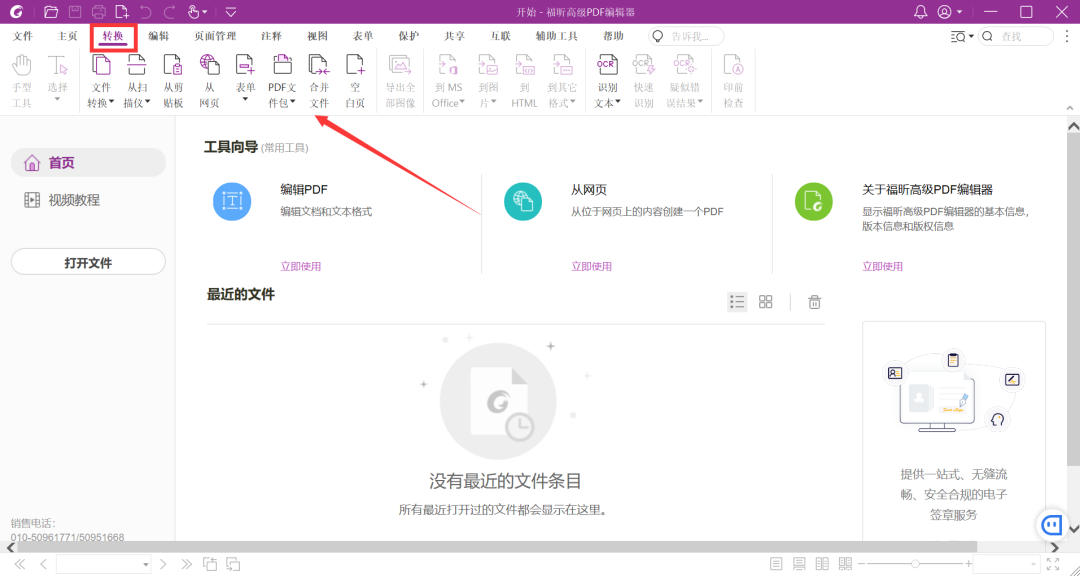Click the zoom out minus button
This screenshot has width=1080, height=576.
click(x=861, y=564)
